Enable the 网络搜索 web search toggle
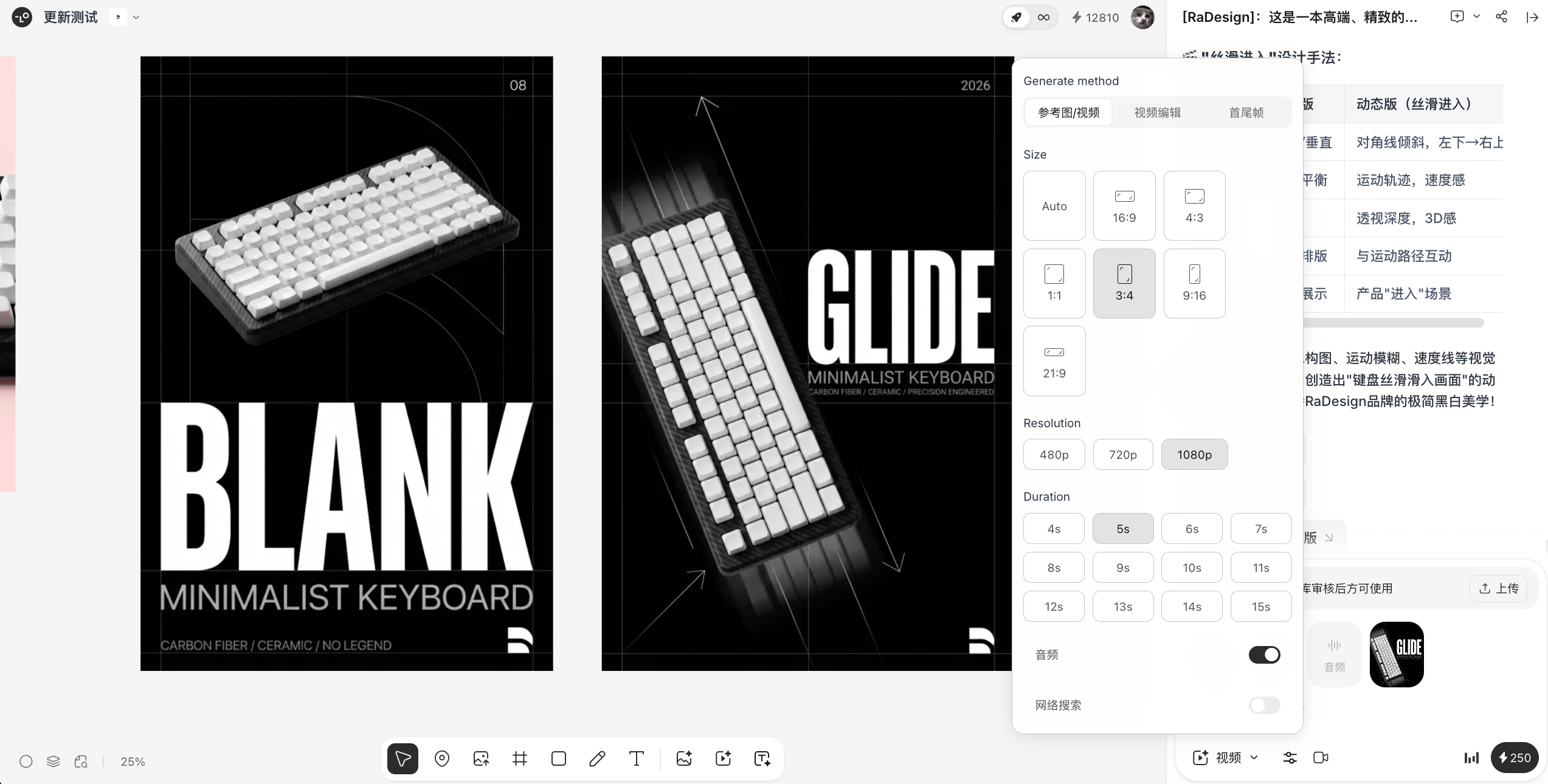The height and width of the screenshot is (784, 1548). 1265,705
